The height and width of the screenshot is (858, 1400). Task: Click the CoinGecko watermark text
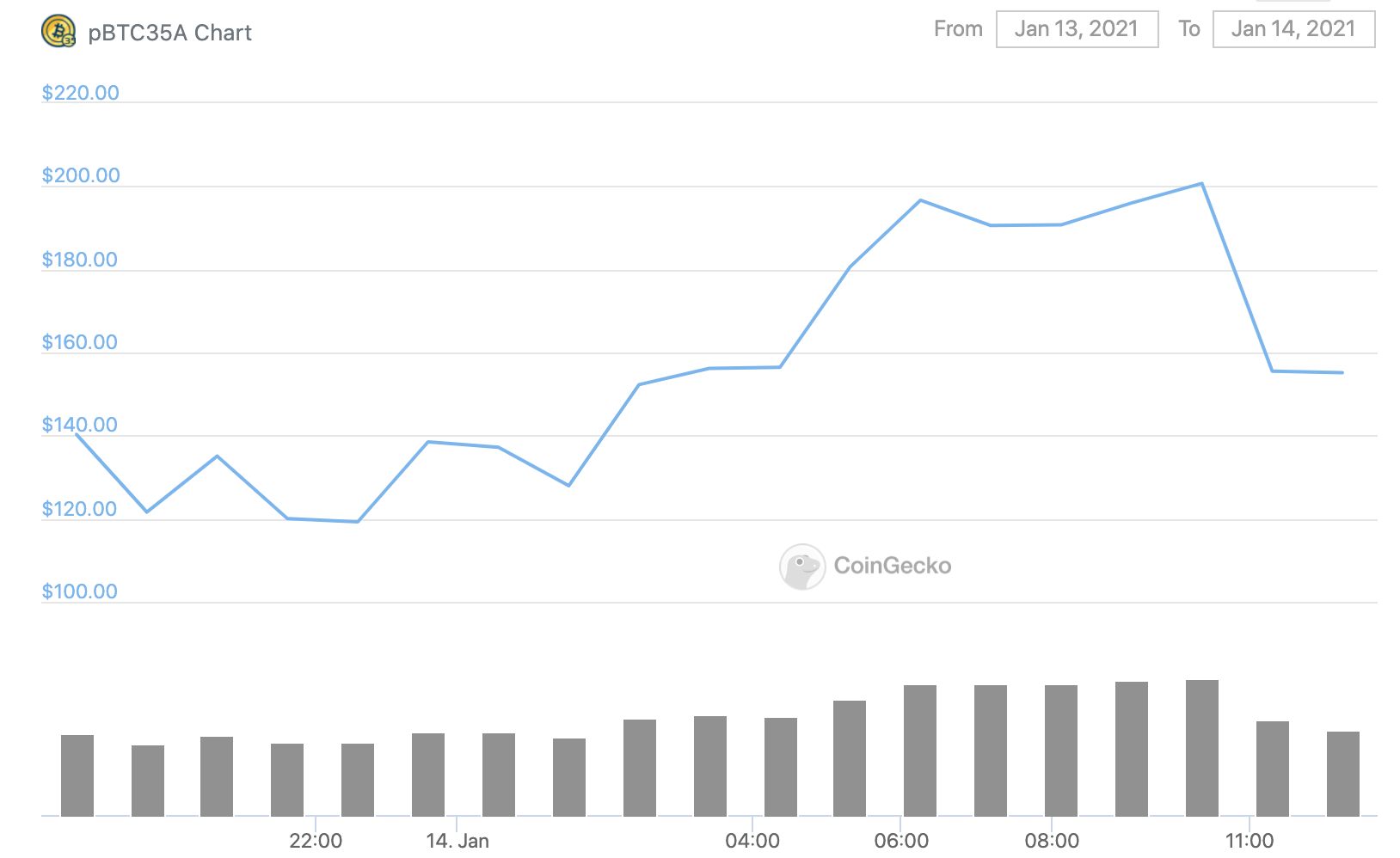click(x=893, y=566)
